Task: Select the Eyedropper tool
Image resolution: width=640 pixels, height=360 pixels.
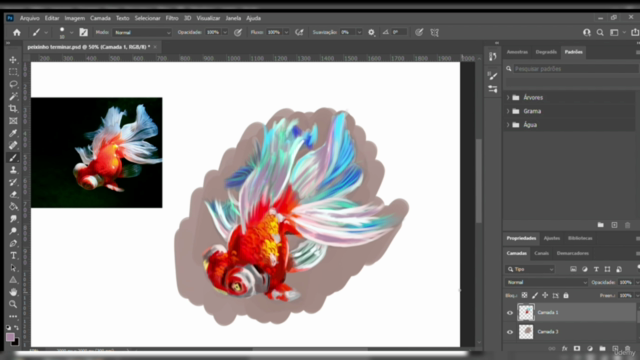Action: click(13, 133)
